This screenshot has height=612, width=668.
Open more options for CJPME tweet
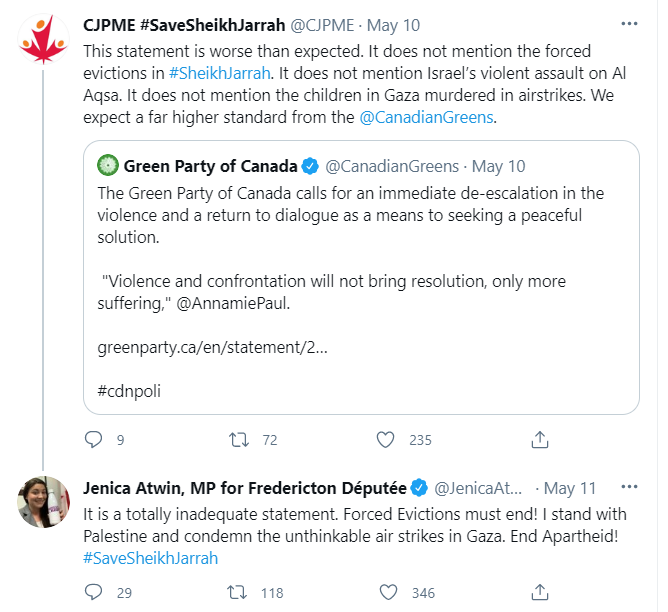[629, 24]
